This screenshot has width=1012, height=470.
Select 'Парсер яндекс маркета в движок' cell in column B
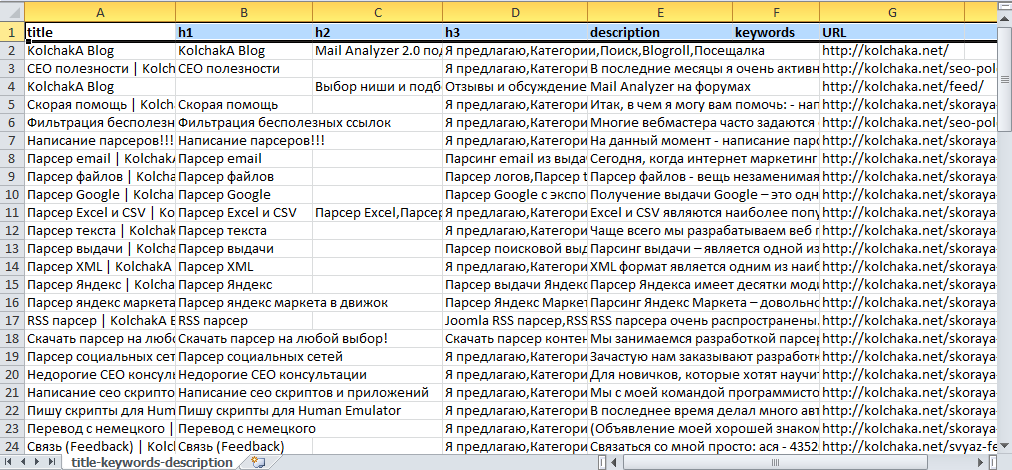point(244,302)
